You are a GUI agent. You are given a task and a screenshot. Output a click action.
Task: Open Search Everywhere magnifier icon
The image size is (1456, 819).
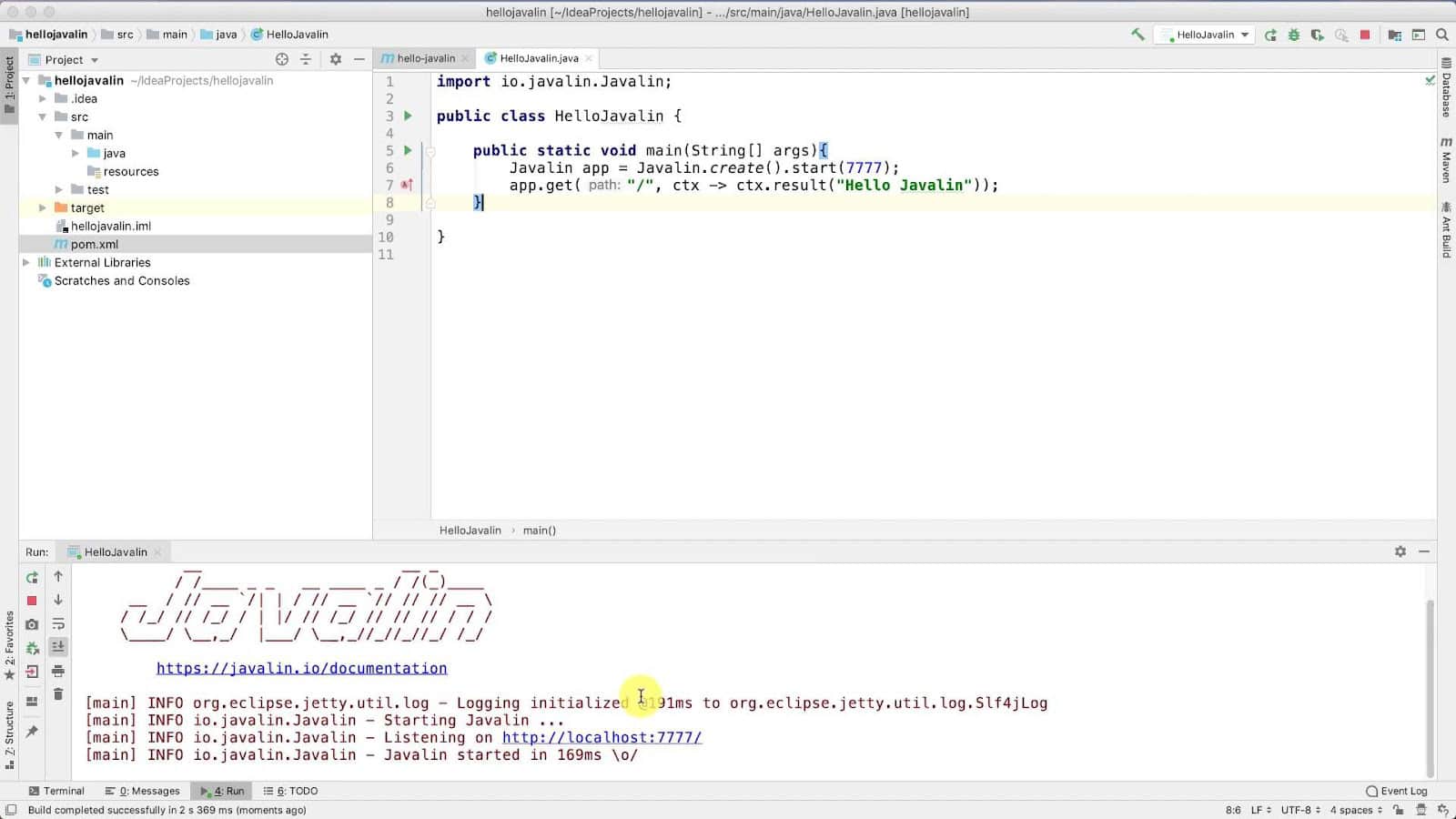pos(1442,35)
